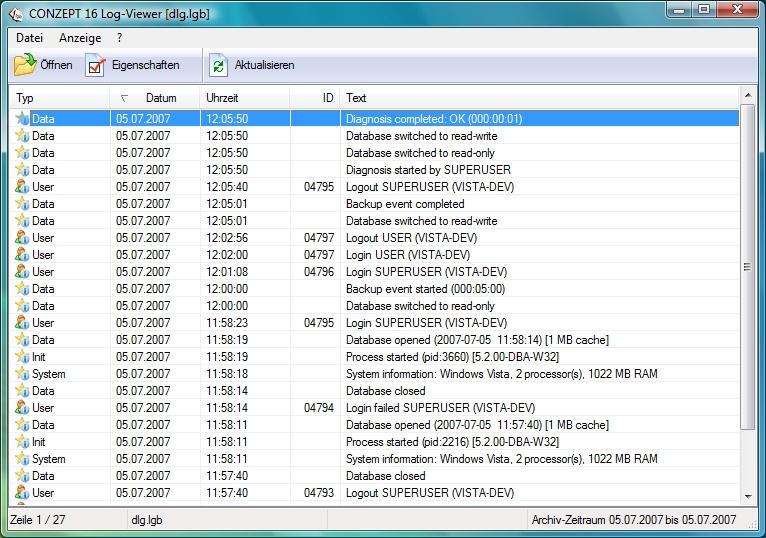Sort by the ID column header
Screen dimensions: 766x538
[315, 98]
